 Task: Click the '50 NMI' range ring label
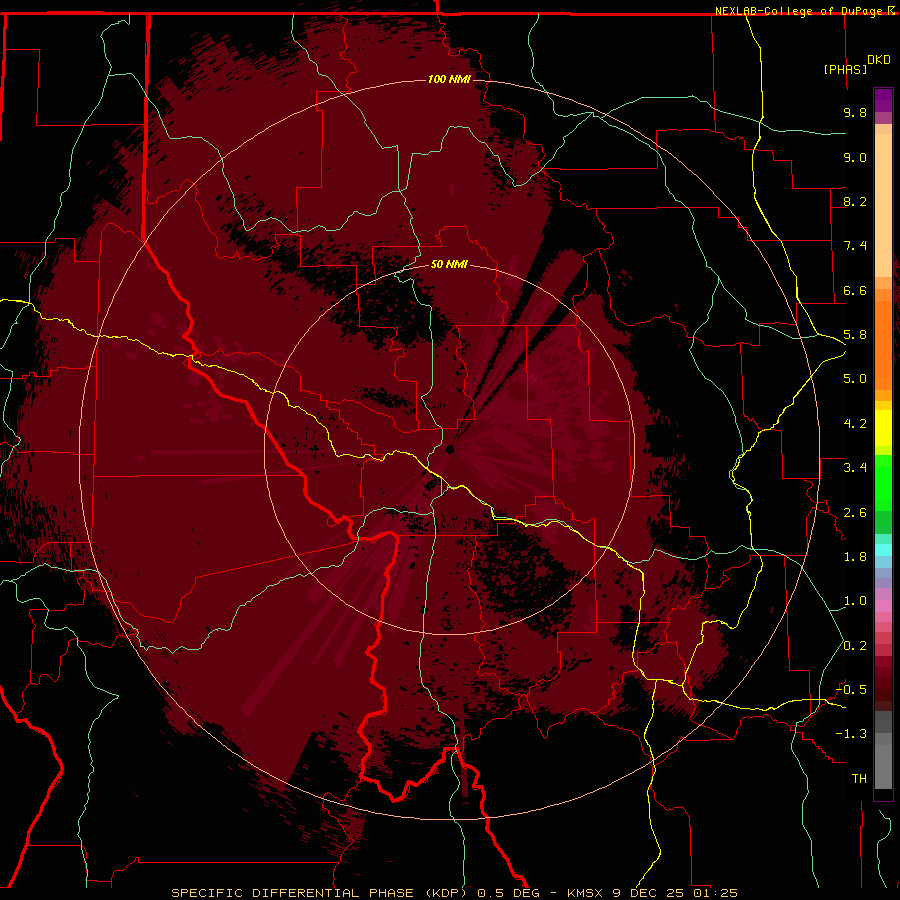[x=449, y=264]
